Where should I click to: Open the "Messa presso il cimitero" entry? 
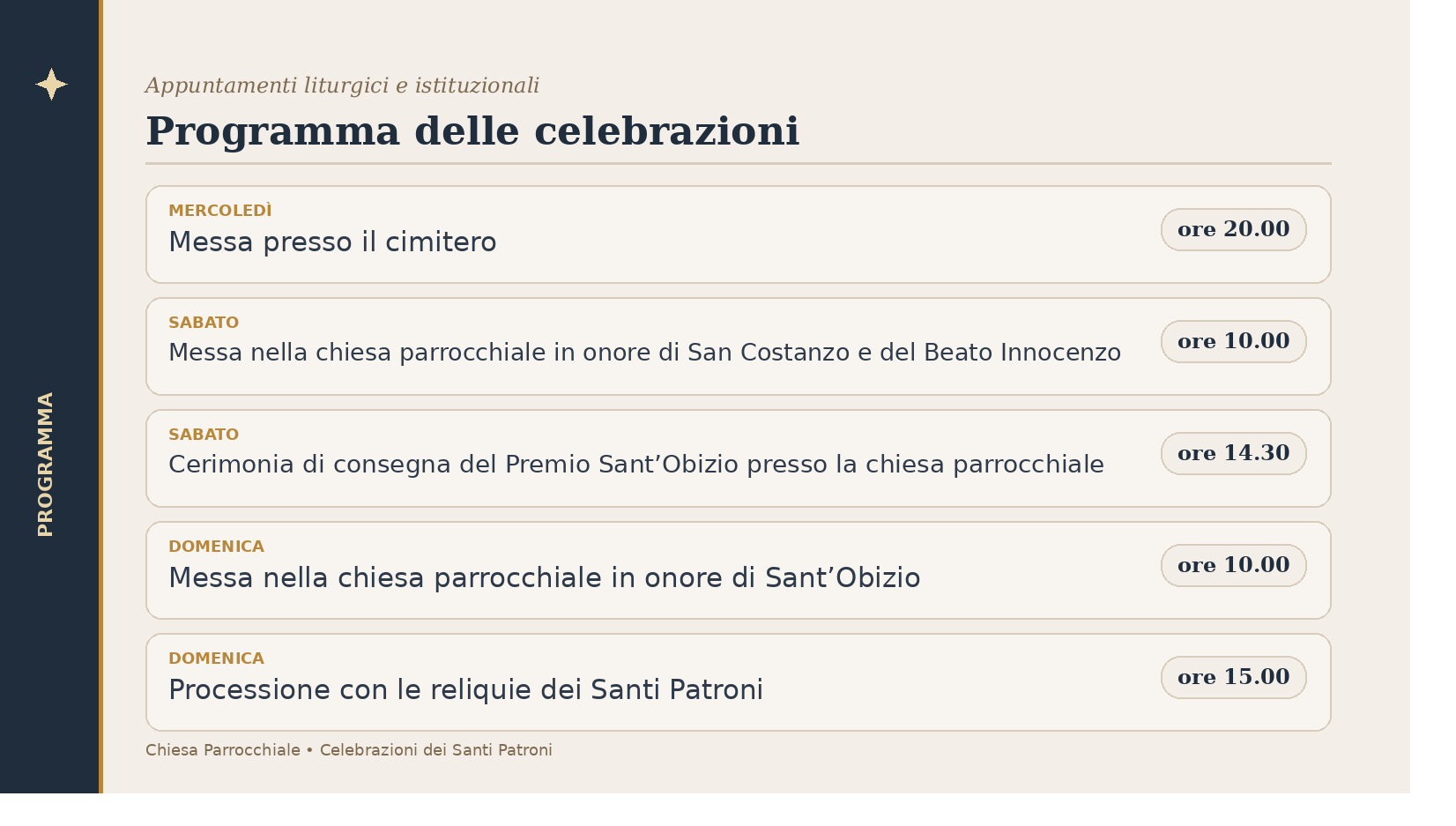(332, 242)
